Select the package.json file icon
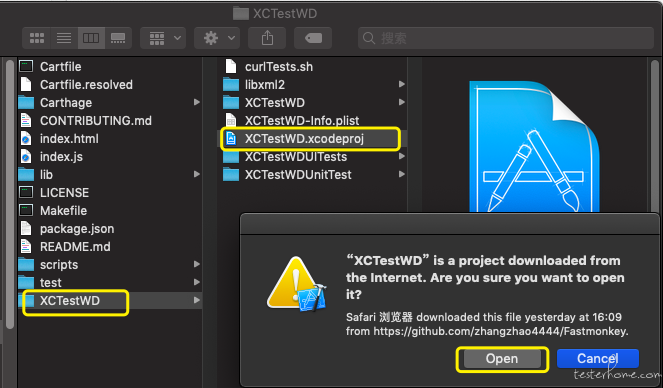Viewport: 663px width, 388px height. point(26,228)
